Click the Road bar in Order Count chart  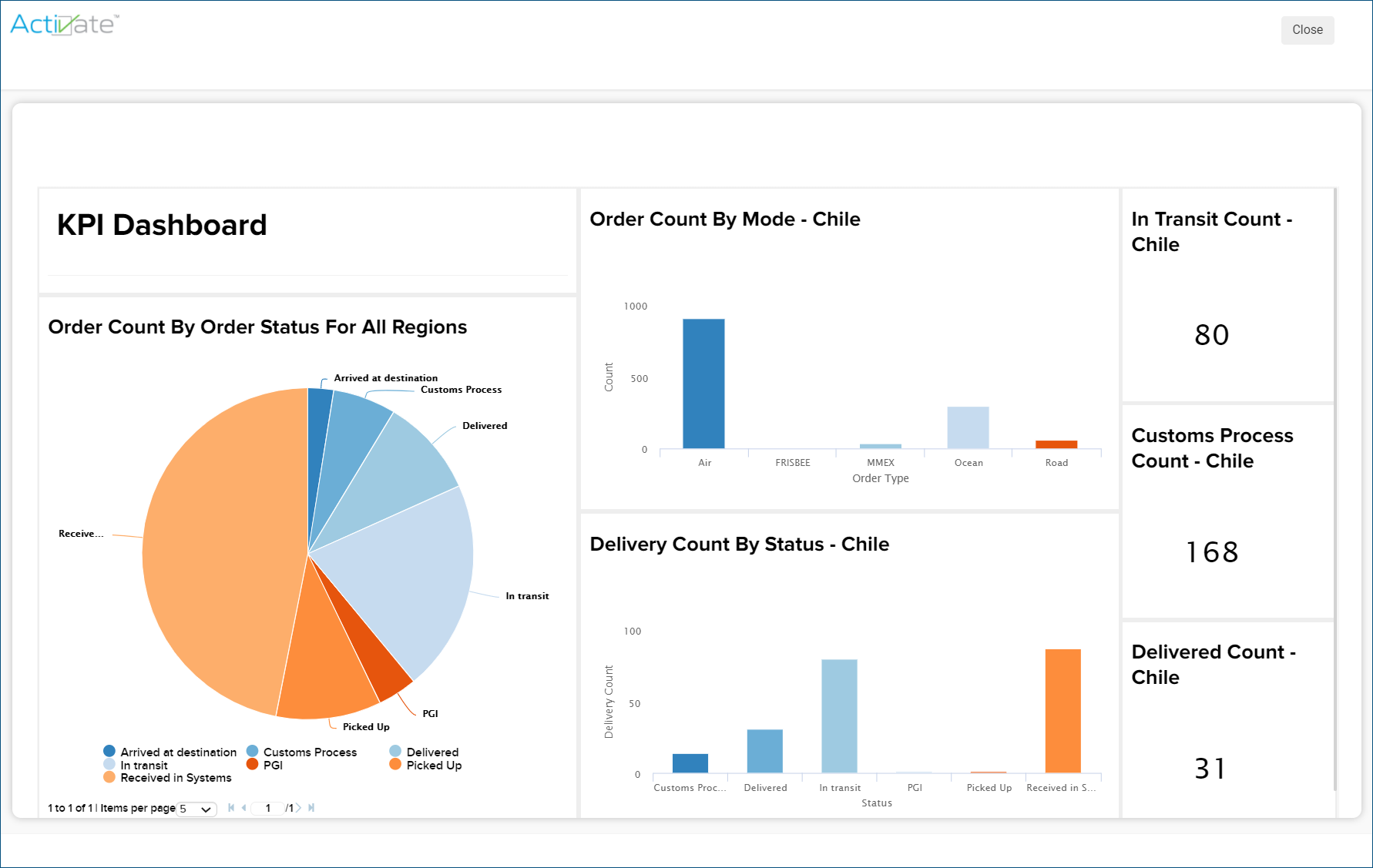1056,444
